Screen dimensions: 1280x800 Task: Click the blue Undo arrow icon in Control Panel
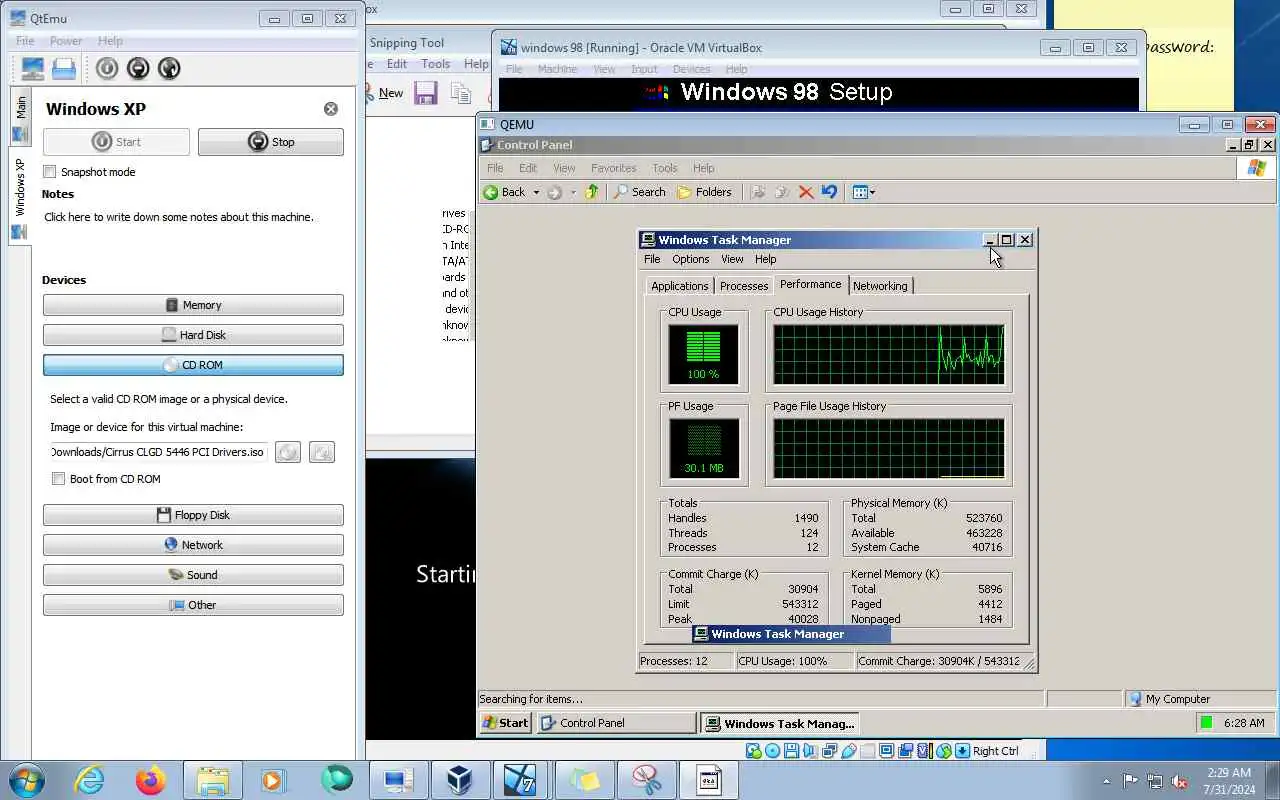coord(829,192)
